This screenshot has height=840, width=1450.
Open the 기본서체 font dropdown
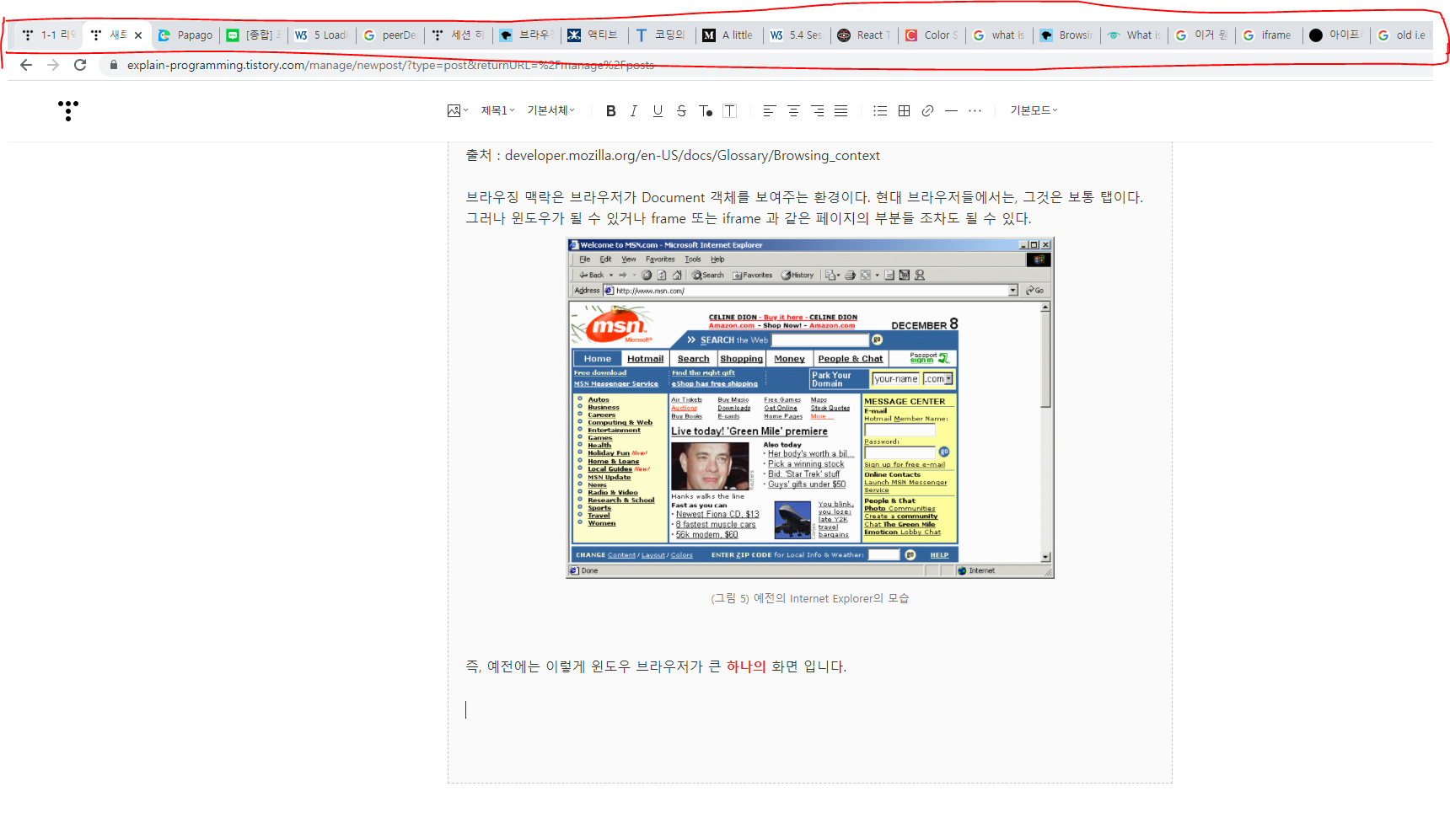tap(551, 110)
